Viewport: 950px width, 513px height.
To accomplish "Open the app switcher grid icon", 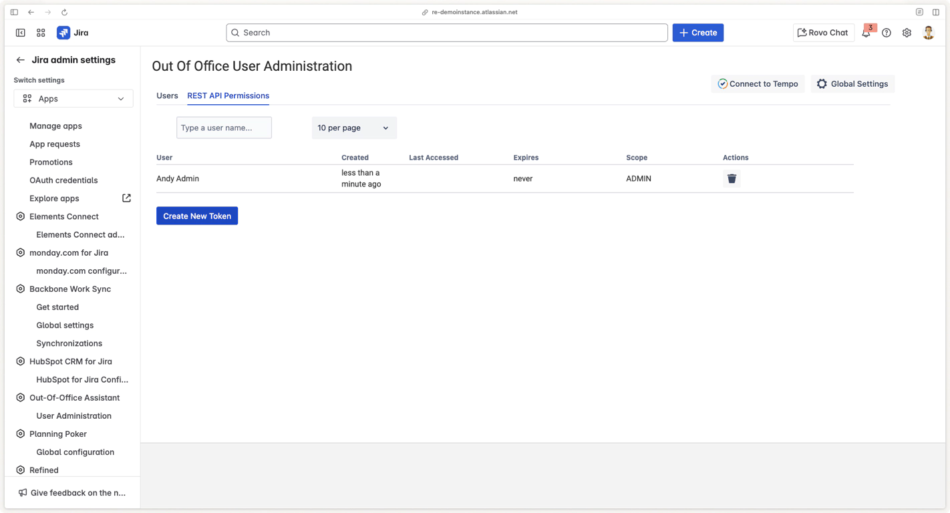I will (x=41, y=33).
